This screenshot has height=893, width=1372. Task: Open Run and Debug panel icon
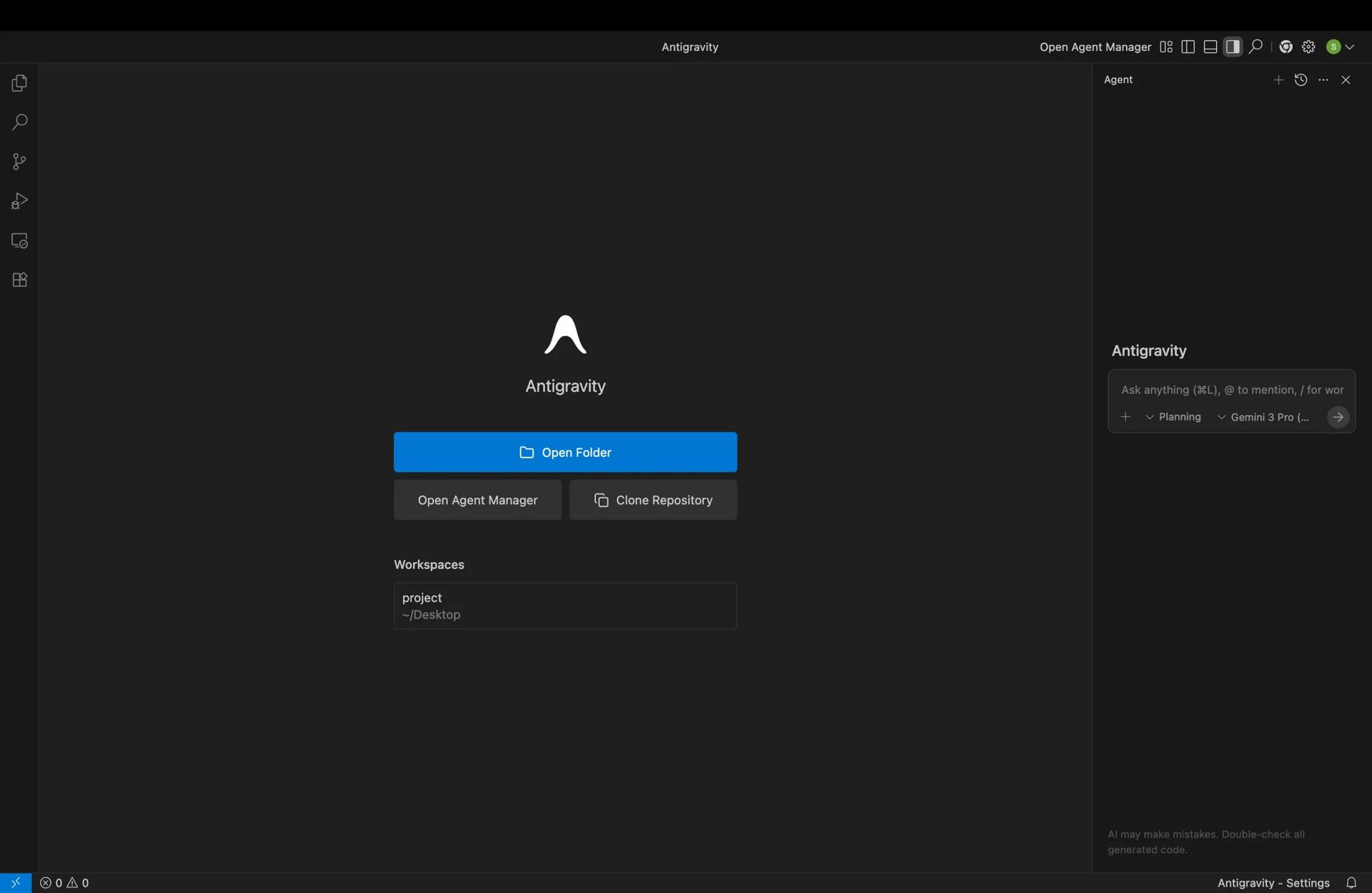pyautogui.click(x=19, y=201)
